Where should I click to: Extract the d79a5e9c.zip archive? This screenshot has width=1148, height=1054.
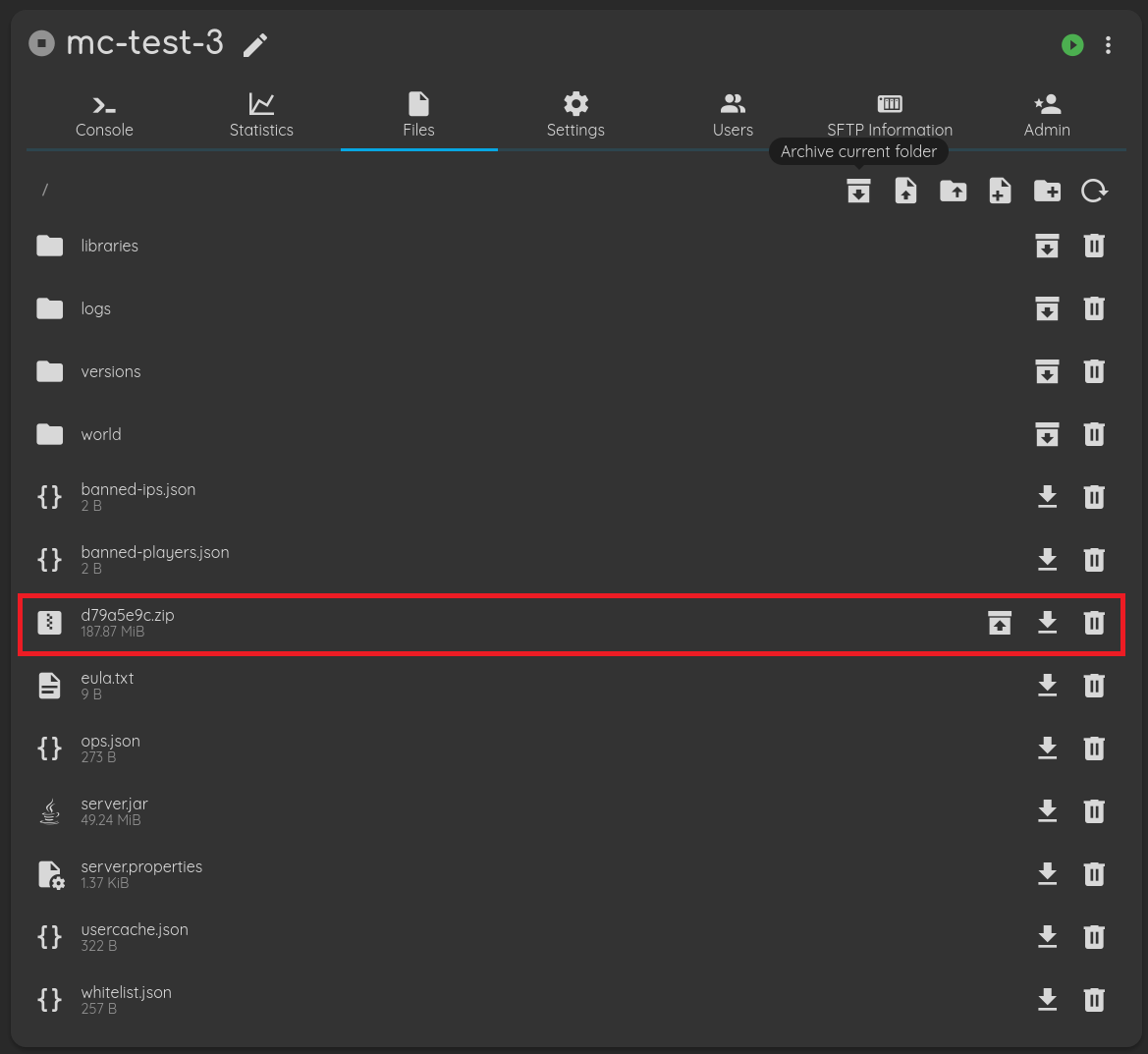[1000, 623]
